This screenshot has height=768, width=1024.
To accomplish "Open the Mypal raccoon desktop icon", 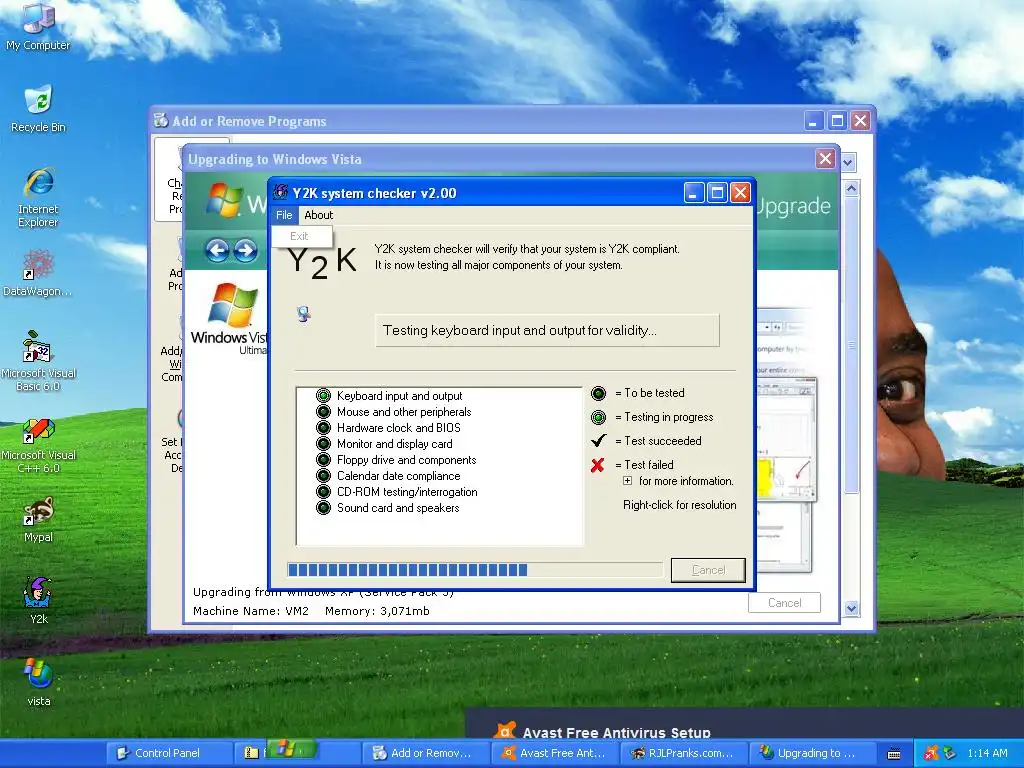I will (x=38, y=520).
